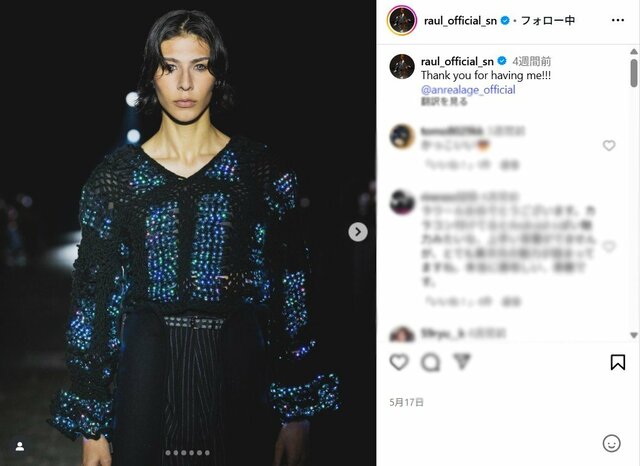Go to next photo with arrow
Viewport: 640px width, 466px height.
click(x=358, y=232)
